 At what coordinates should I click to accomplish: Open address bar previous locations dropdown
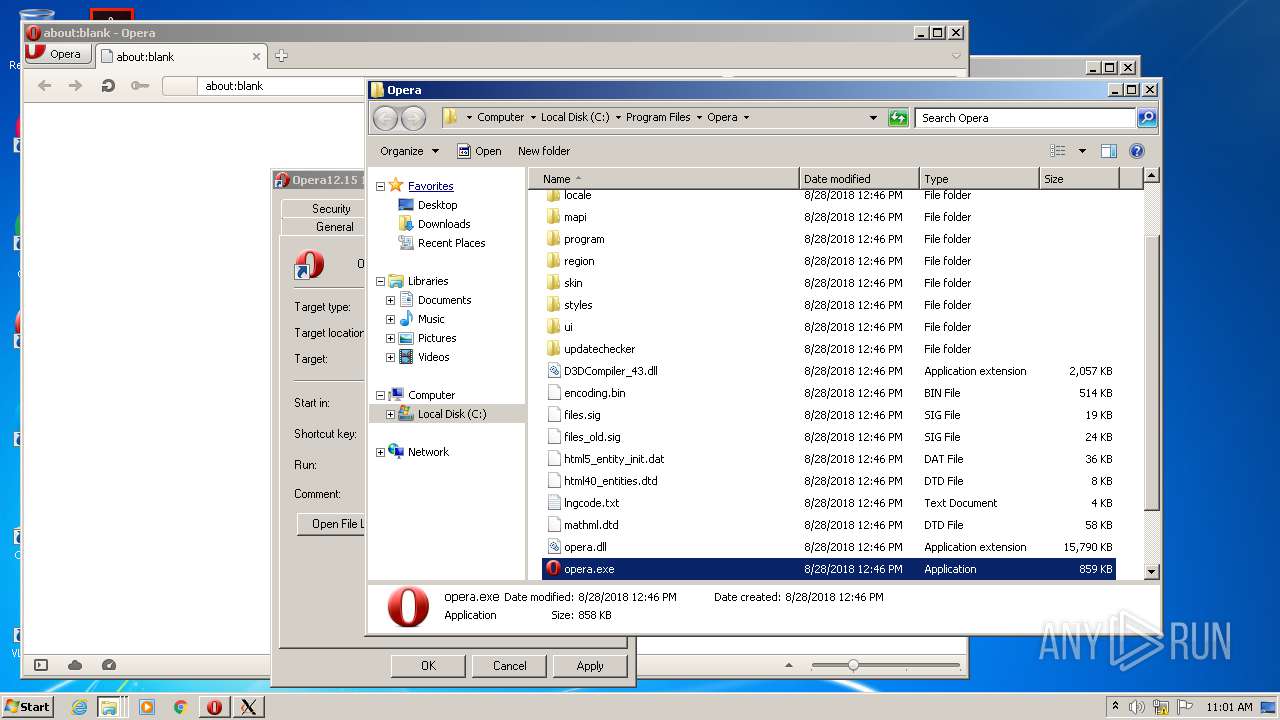[873, 118]
